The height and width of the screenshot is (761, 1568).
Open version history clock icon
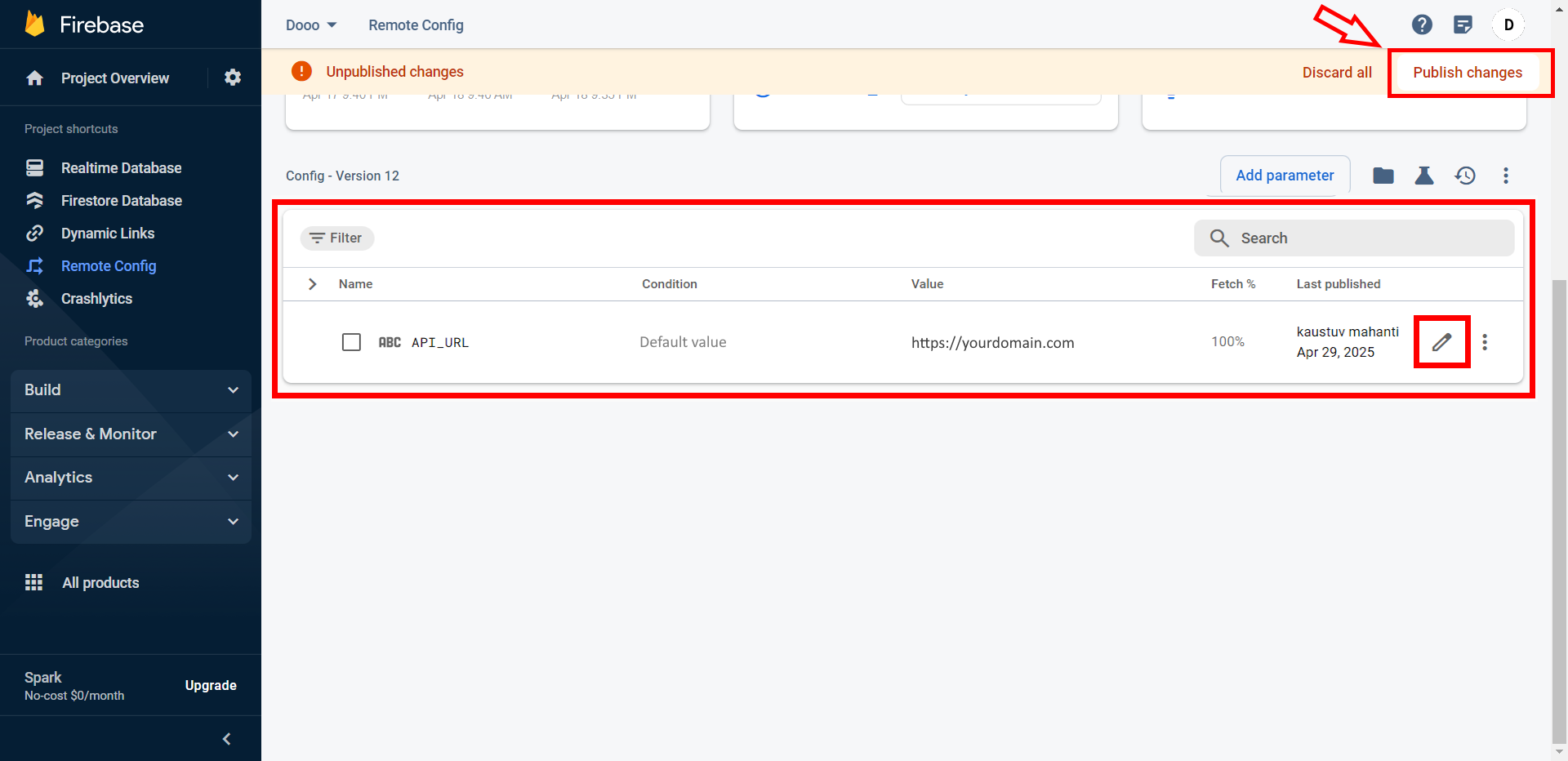pyautogui.click(x=1465, y=176)
